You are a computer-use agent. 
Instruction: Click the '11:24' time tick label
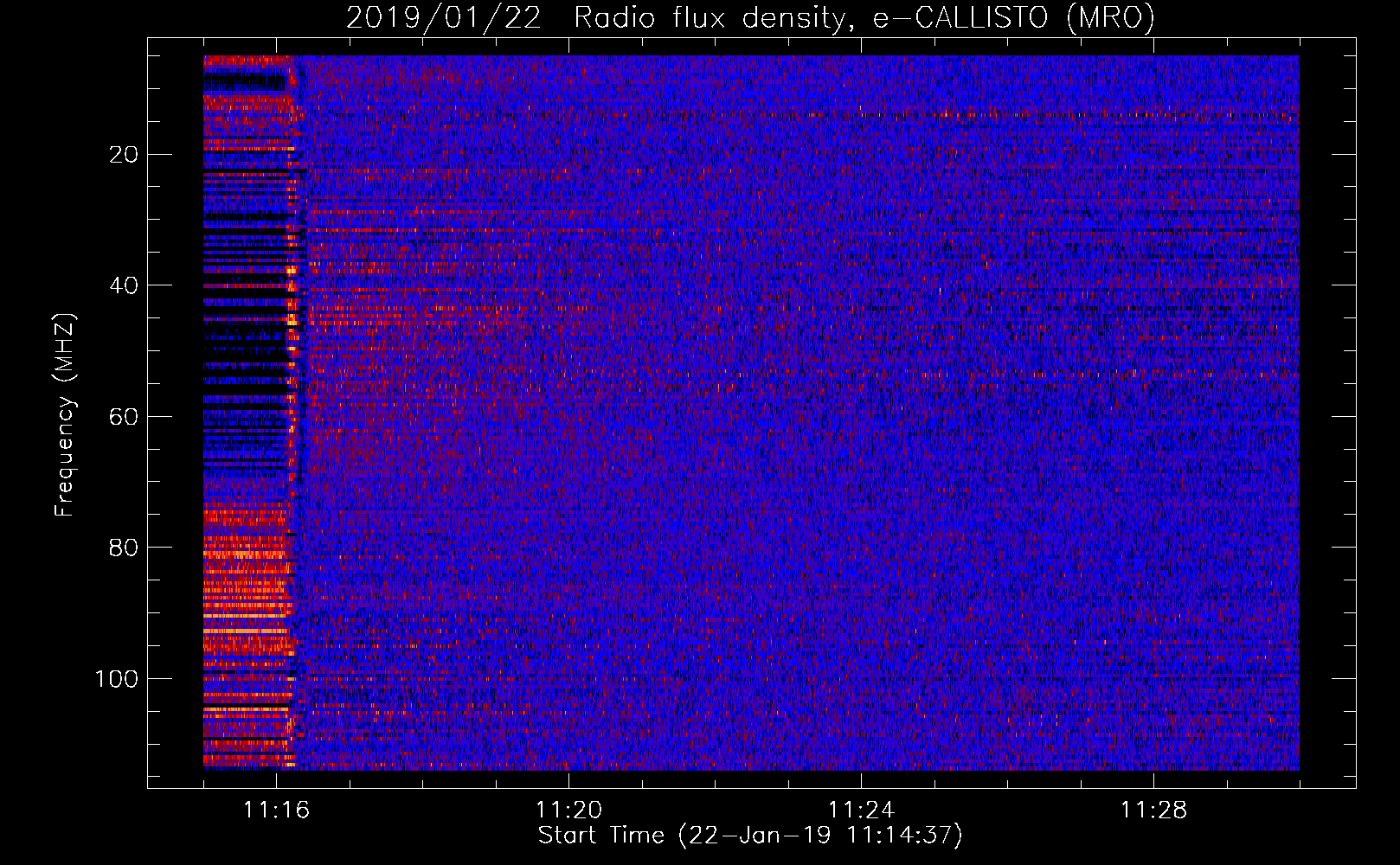pos(861,811)
